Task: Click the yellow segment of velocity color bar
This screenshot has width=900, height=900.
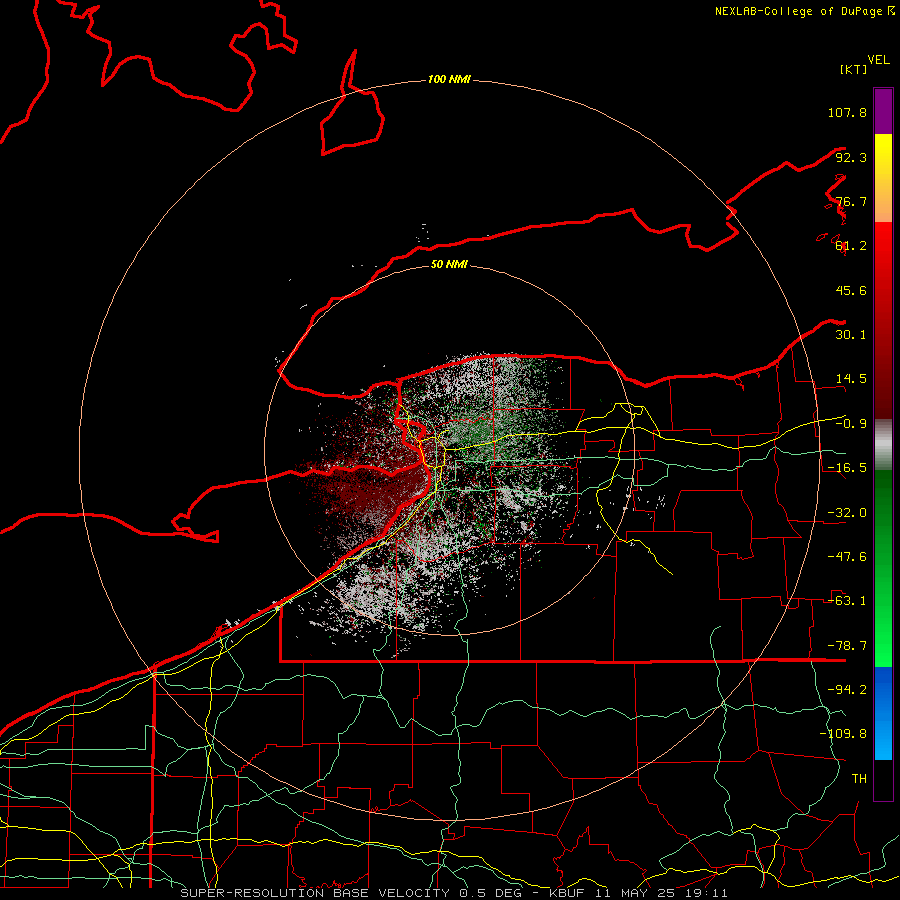Action: (x=883, y=178)
